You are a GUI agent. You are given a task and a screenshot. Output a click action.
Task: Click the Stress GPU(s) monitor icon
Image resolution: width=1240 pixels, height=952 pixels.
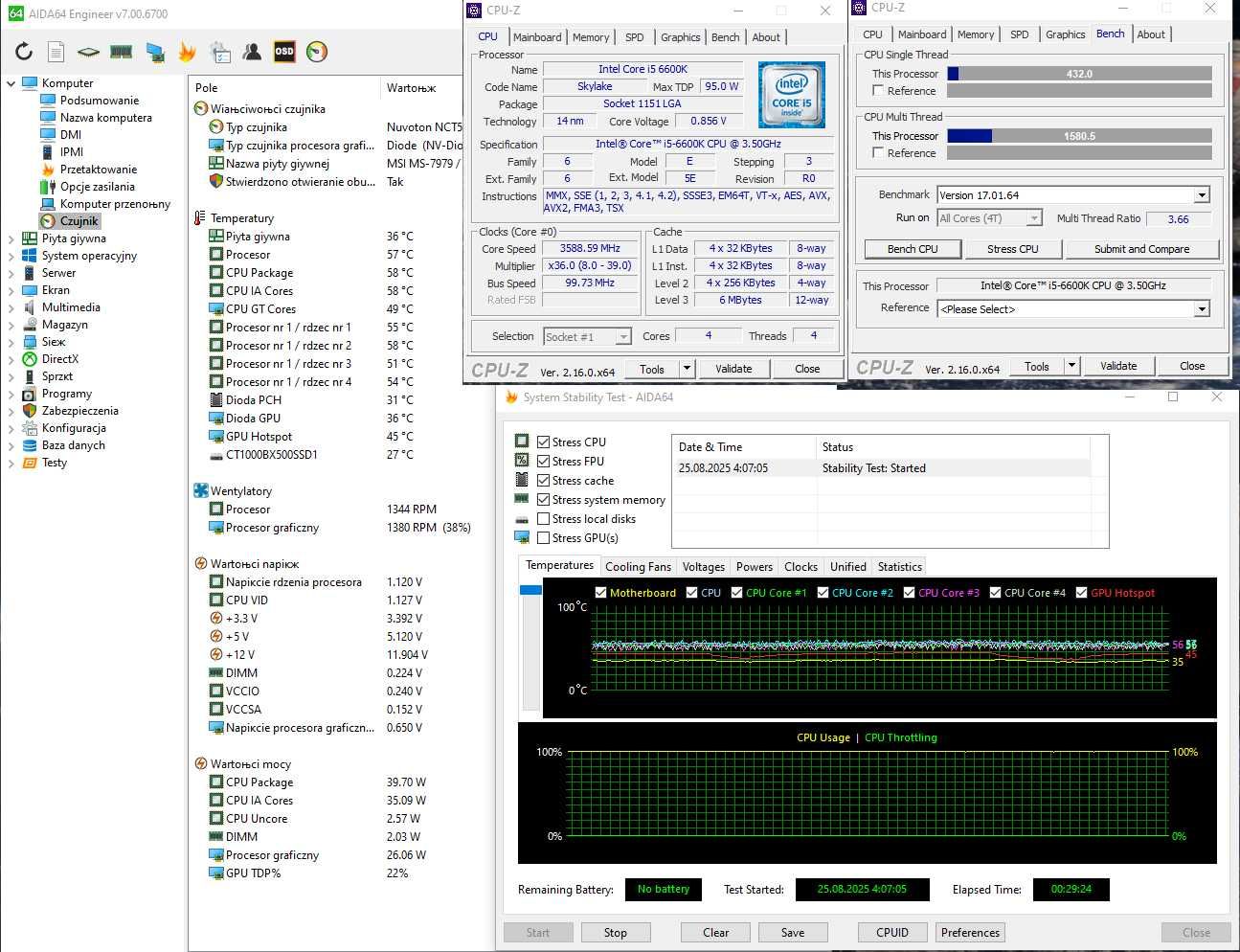tap(522, 537)
